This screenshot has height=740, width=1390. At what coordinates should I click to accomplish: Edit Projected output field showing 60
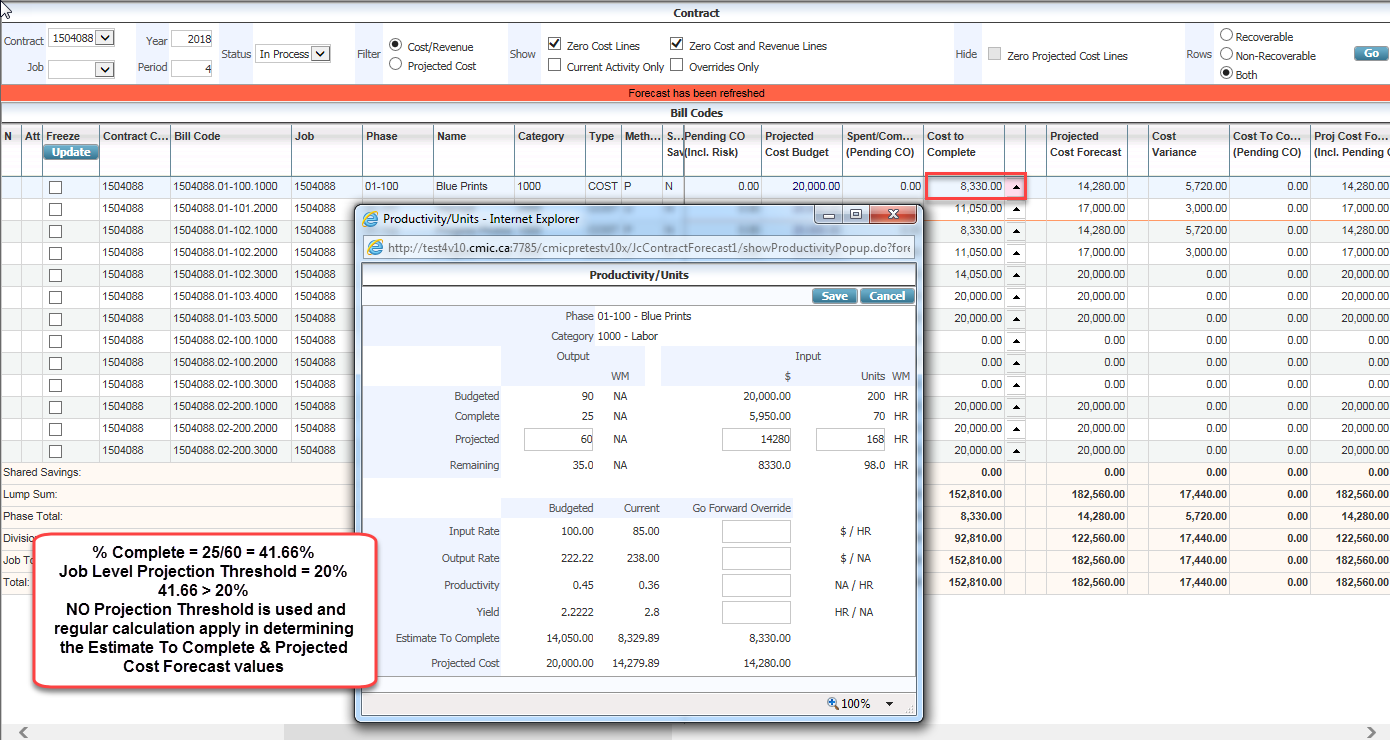pos(558,439)
